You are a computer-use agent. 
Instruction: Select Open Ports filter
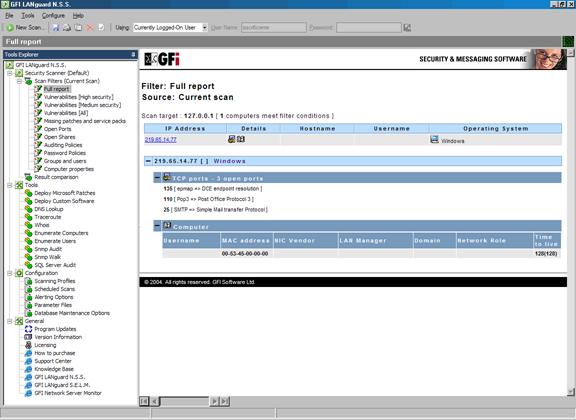point(58,129)
